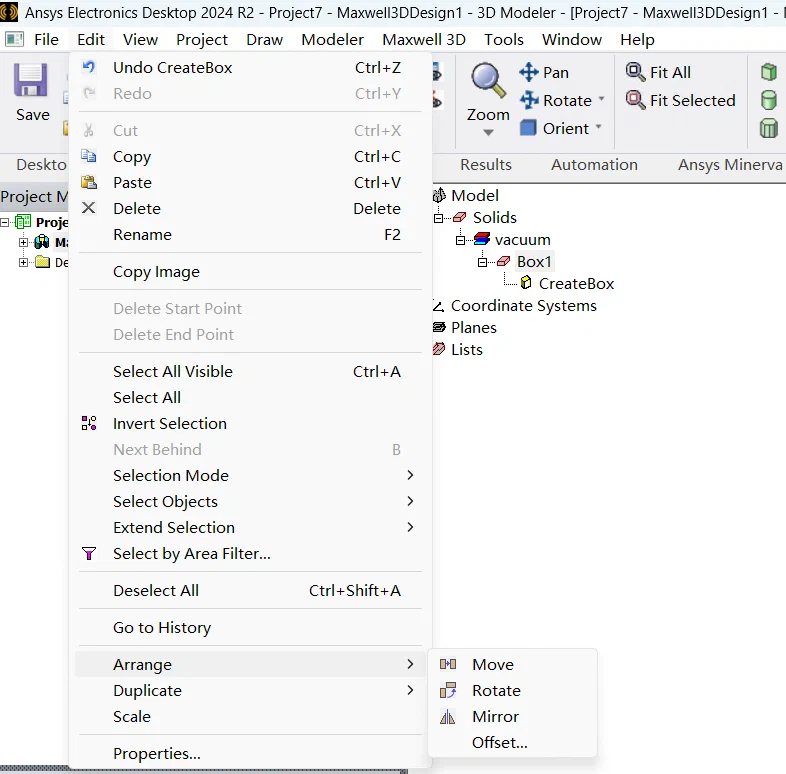Click the Ansys application icon in title bar
This screenshot has height=774, width=786.
(9, 12)
